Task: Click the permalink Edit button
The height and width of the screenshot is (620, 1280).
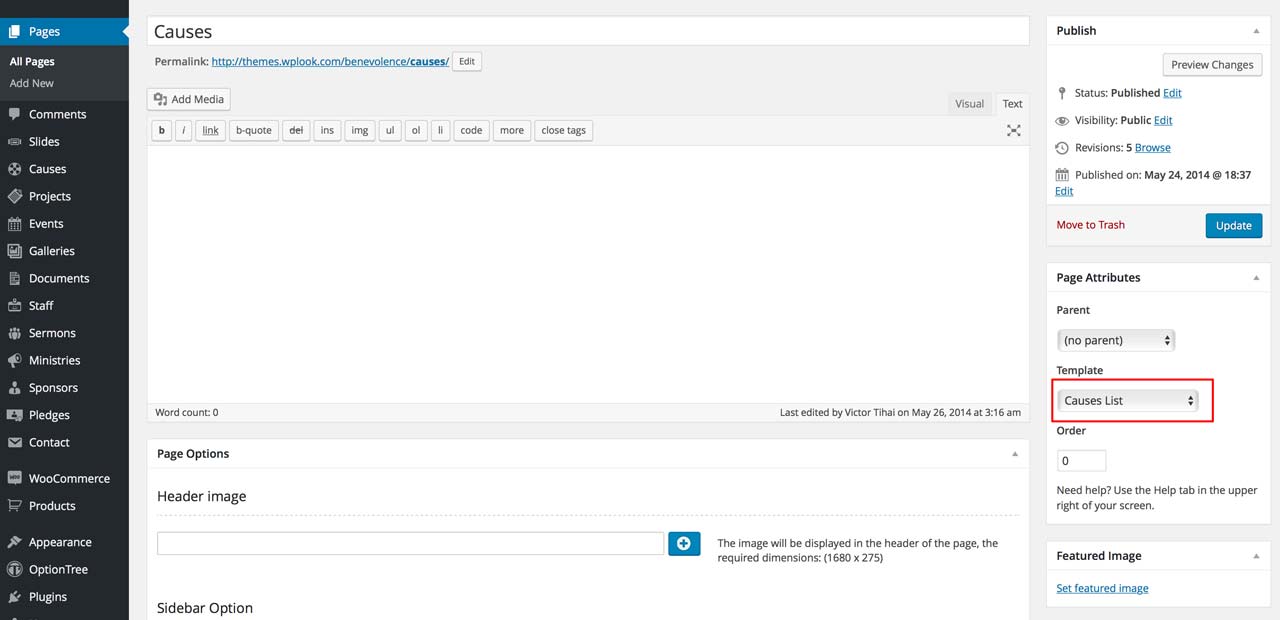Action: pos(467,61)
